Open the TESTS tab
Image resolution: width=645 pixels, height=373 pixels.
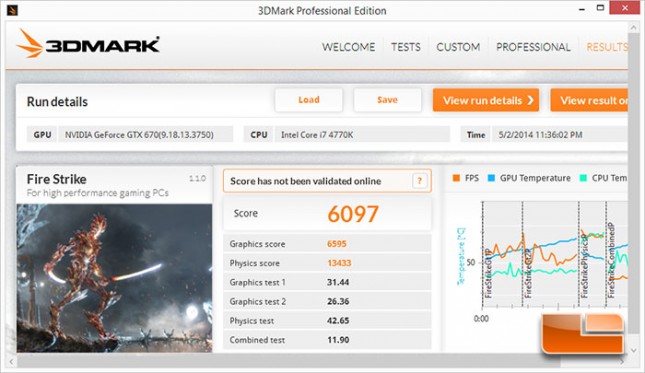pos(406,47)
